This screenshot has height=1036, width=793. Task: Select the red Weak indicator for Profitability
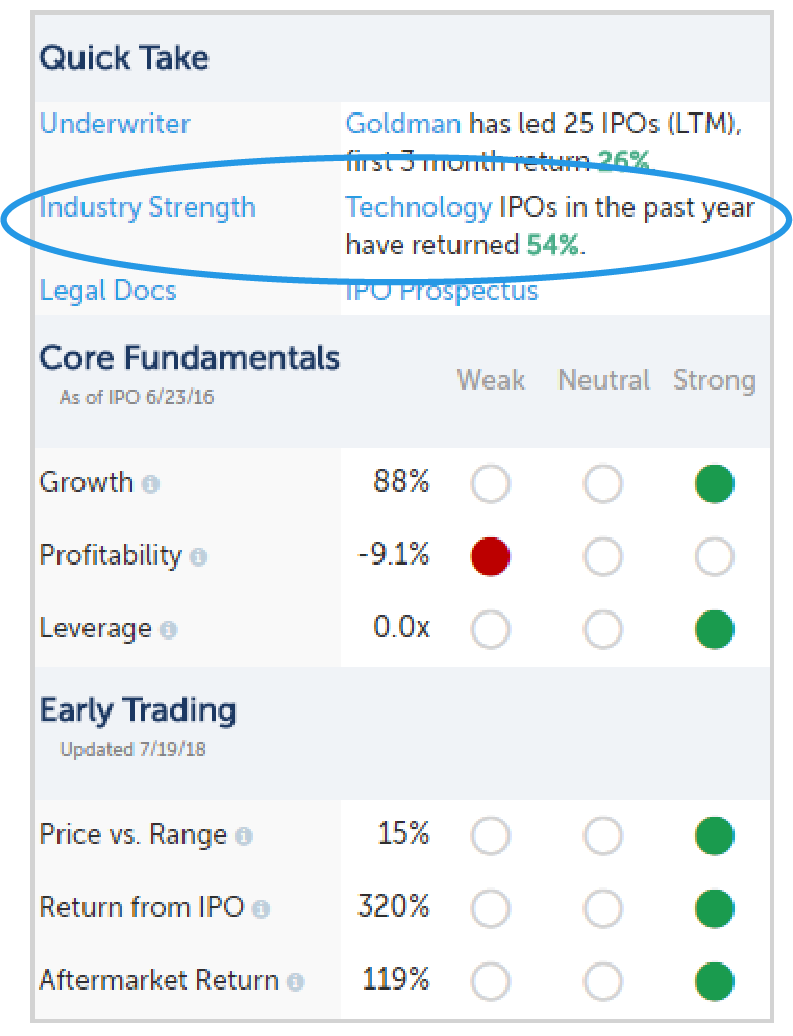point(490,556)
